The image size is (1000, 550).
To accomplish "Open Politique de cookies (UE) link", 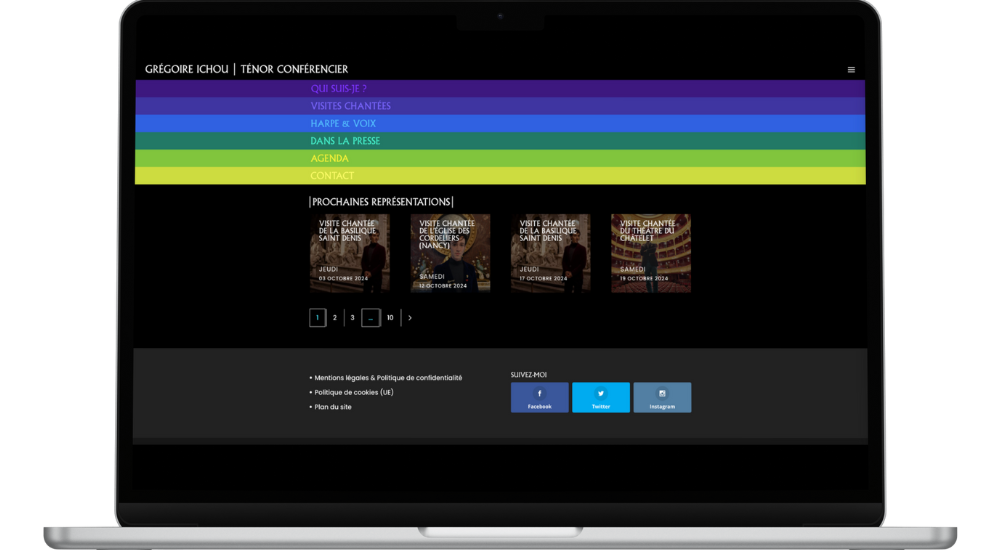I will [354, 393].
